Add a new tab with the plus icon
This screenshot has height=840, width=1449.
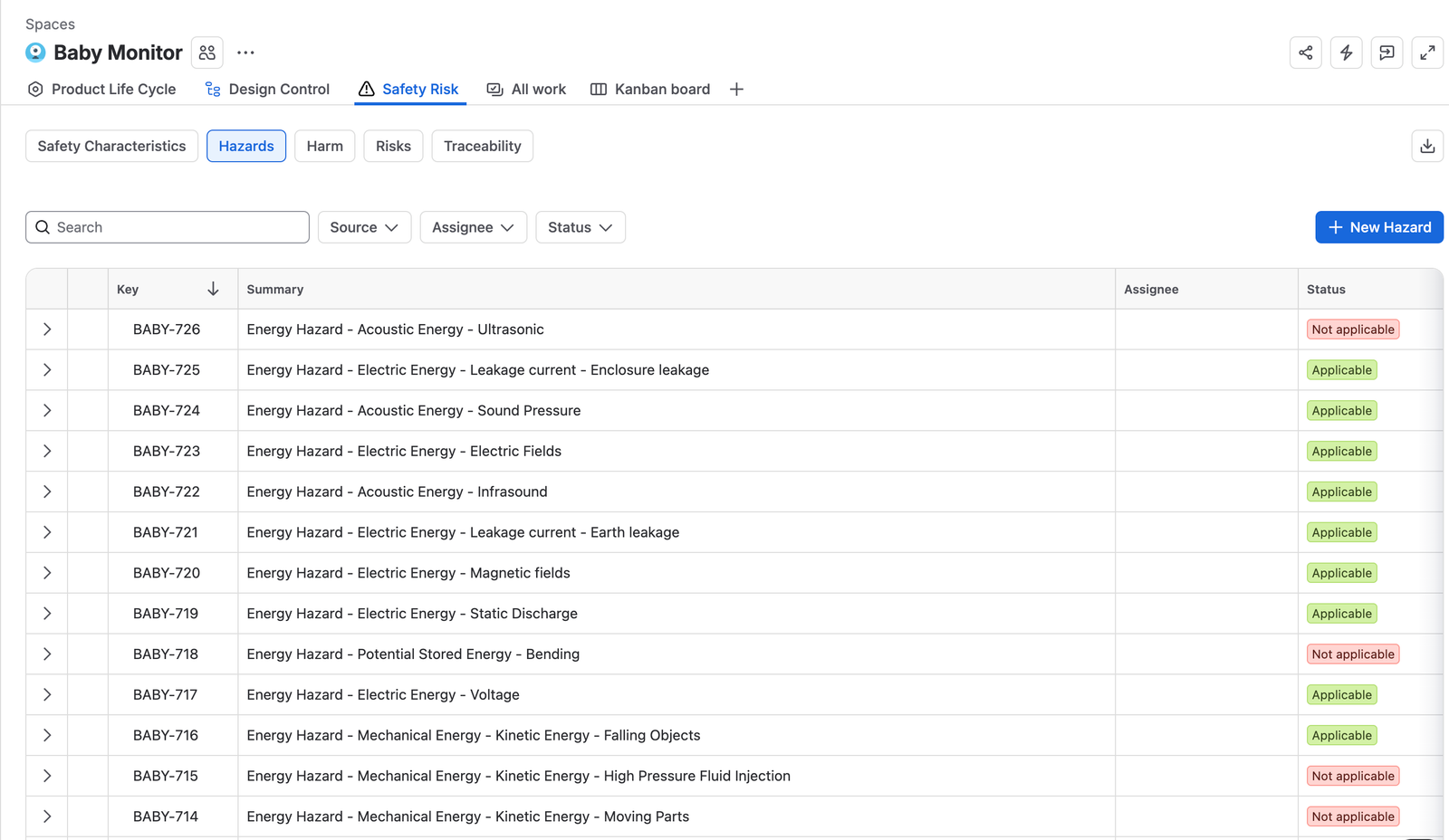pyautogui.click(x=736, y=89)
